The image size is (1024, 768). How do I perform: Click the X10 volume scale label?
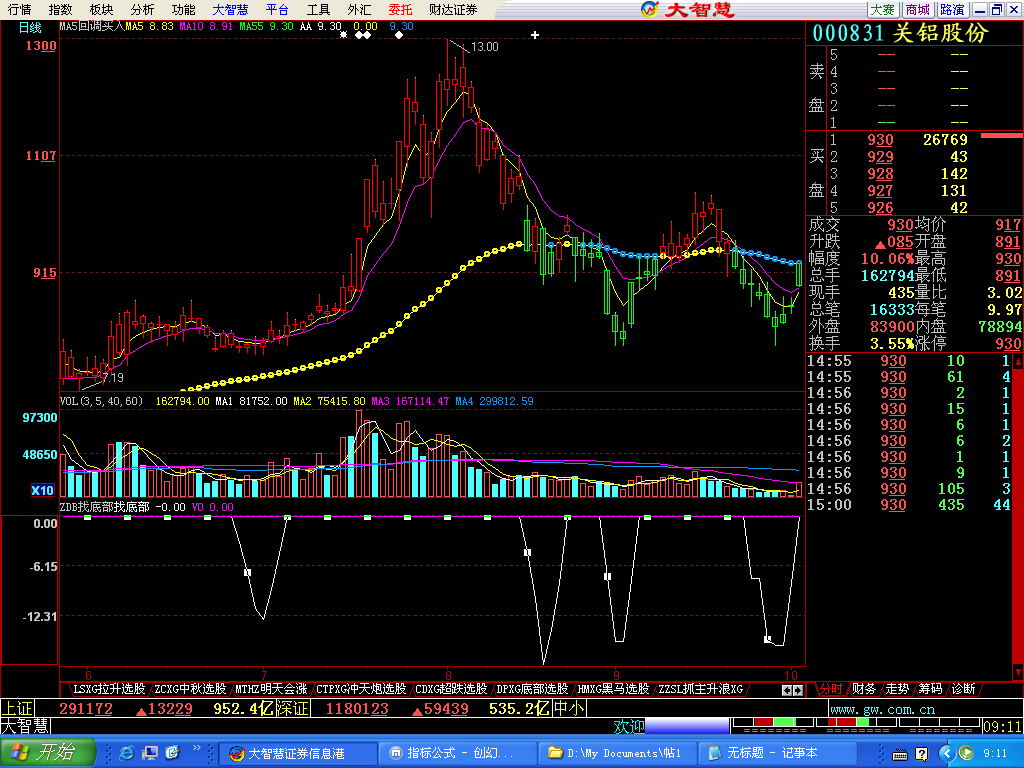tap(42, 490)
